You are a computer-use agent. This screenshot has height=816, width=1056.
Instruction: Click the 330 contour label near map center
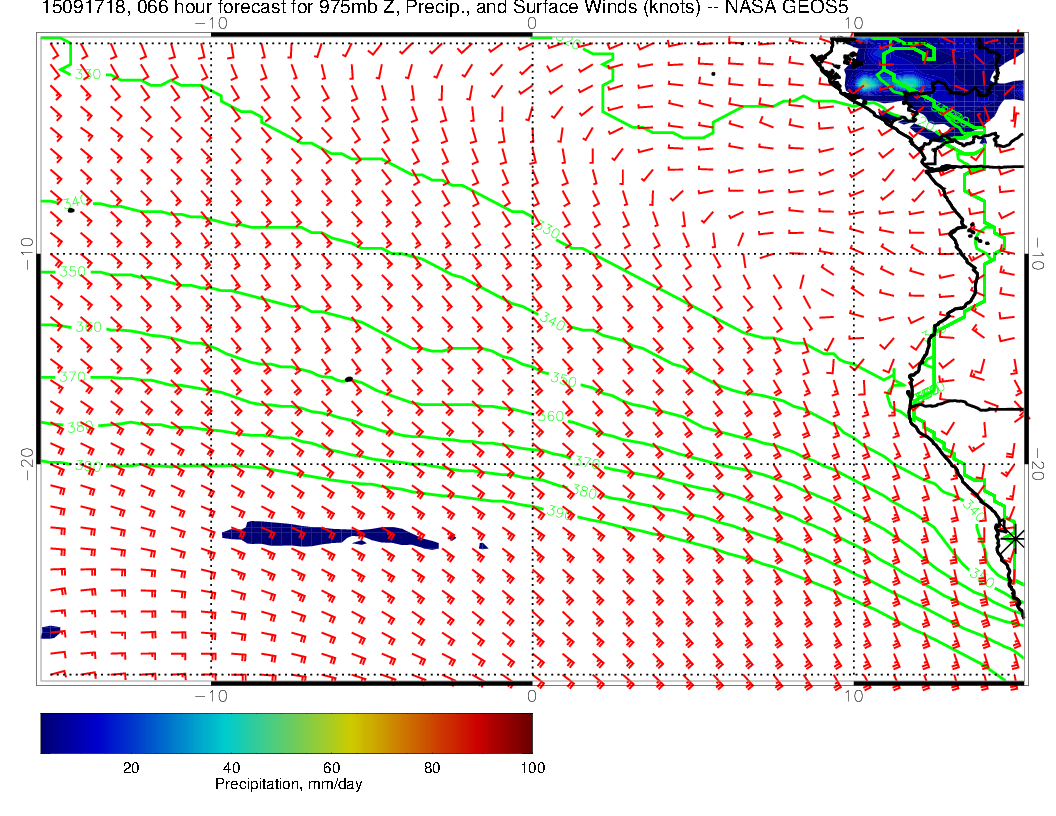547,232
